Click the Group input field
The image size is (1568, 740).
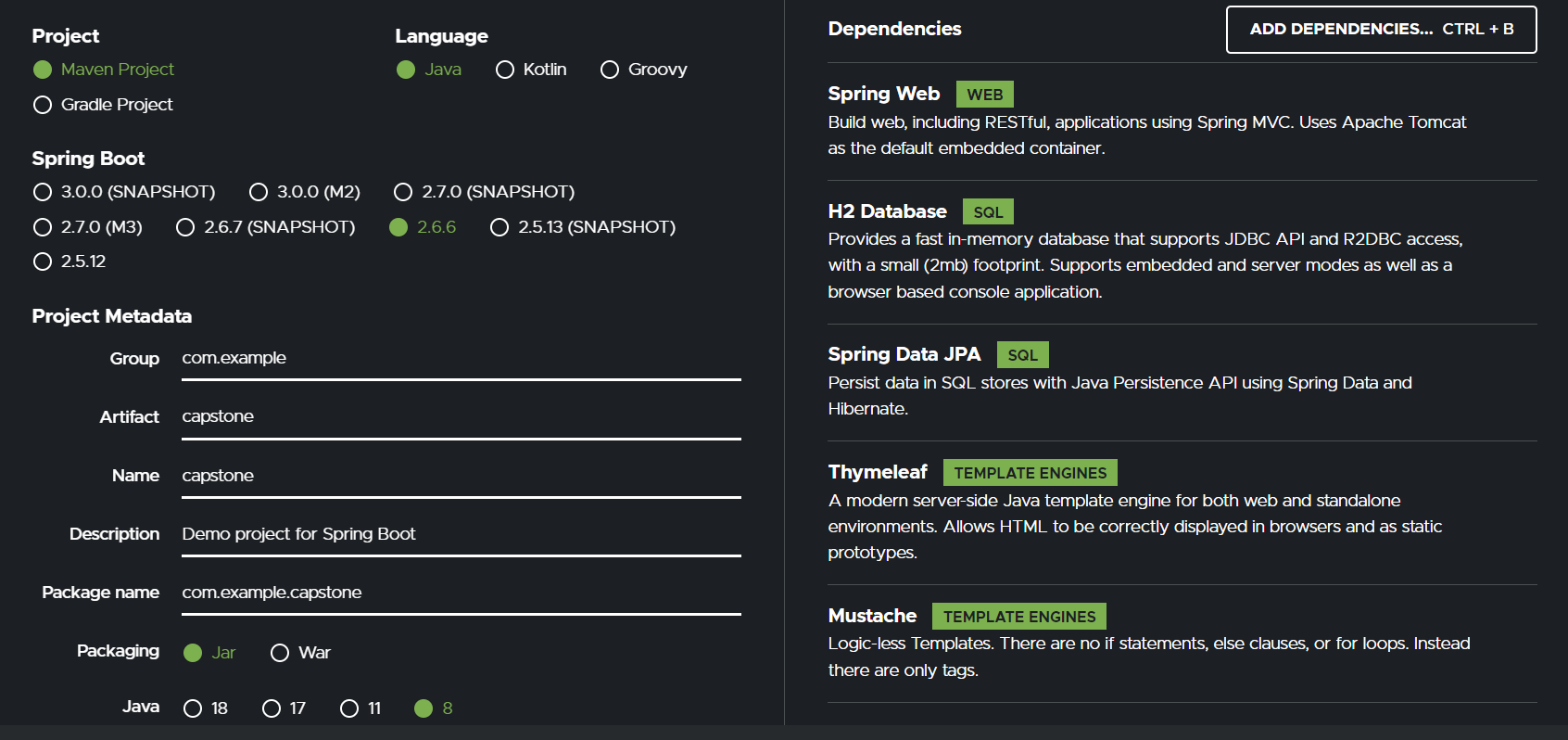[462, 359]
